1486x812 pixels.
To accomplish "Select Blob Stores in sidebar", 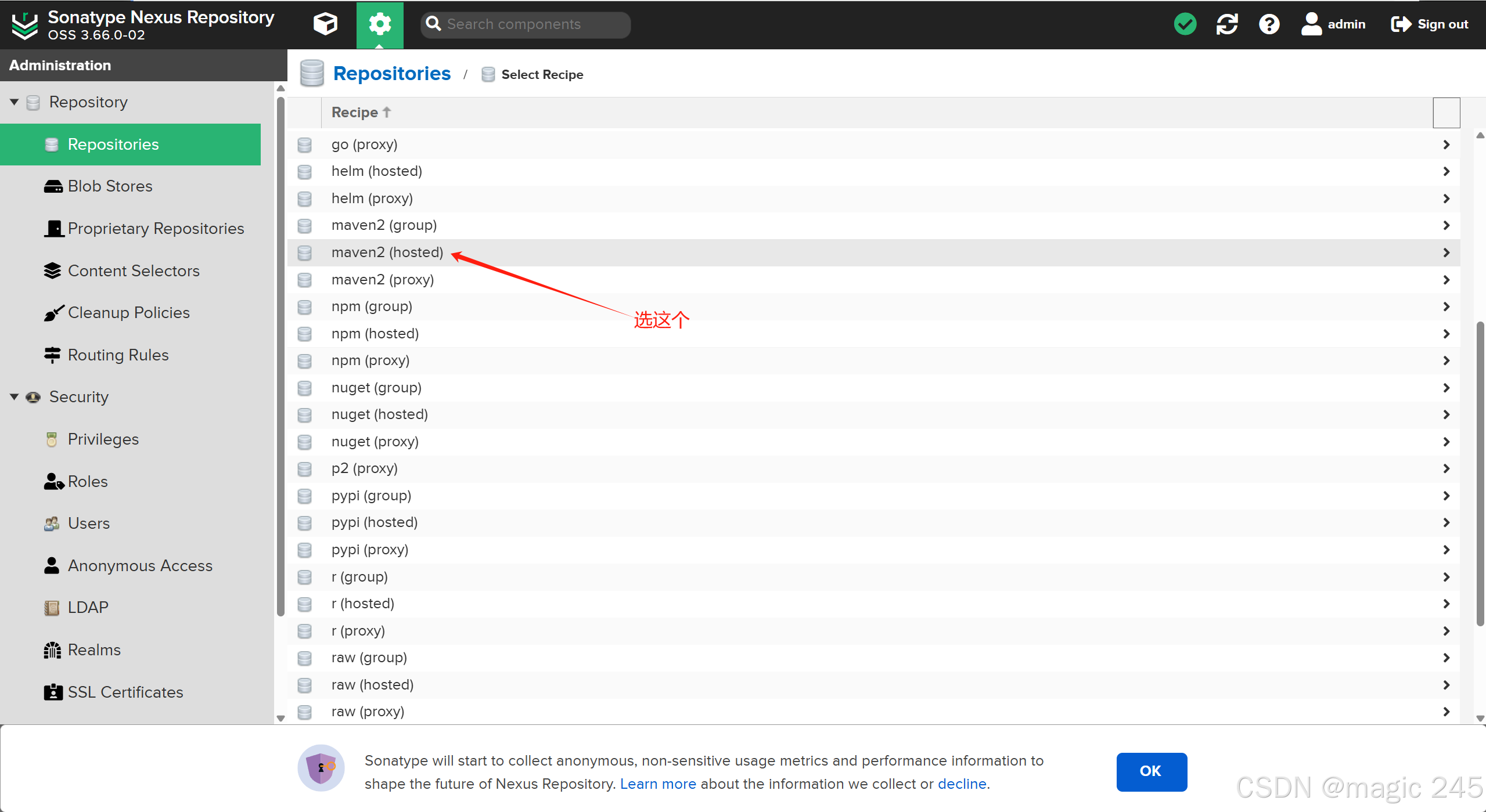I will [110, 186].
